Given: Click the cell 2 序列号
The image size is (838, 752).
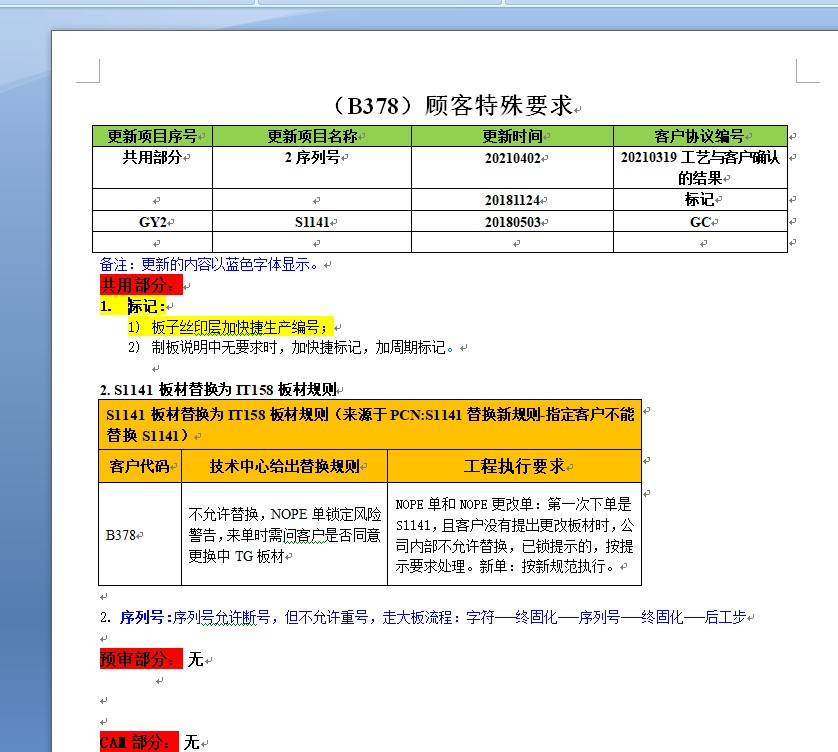Looking at the screenshot, I should [x=312, y=167].
